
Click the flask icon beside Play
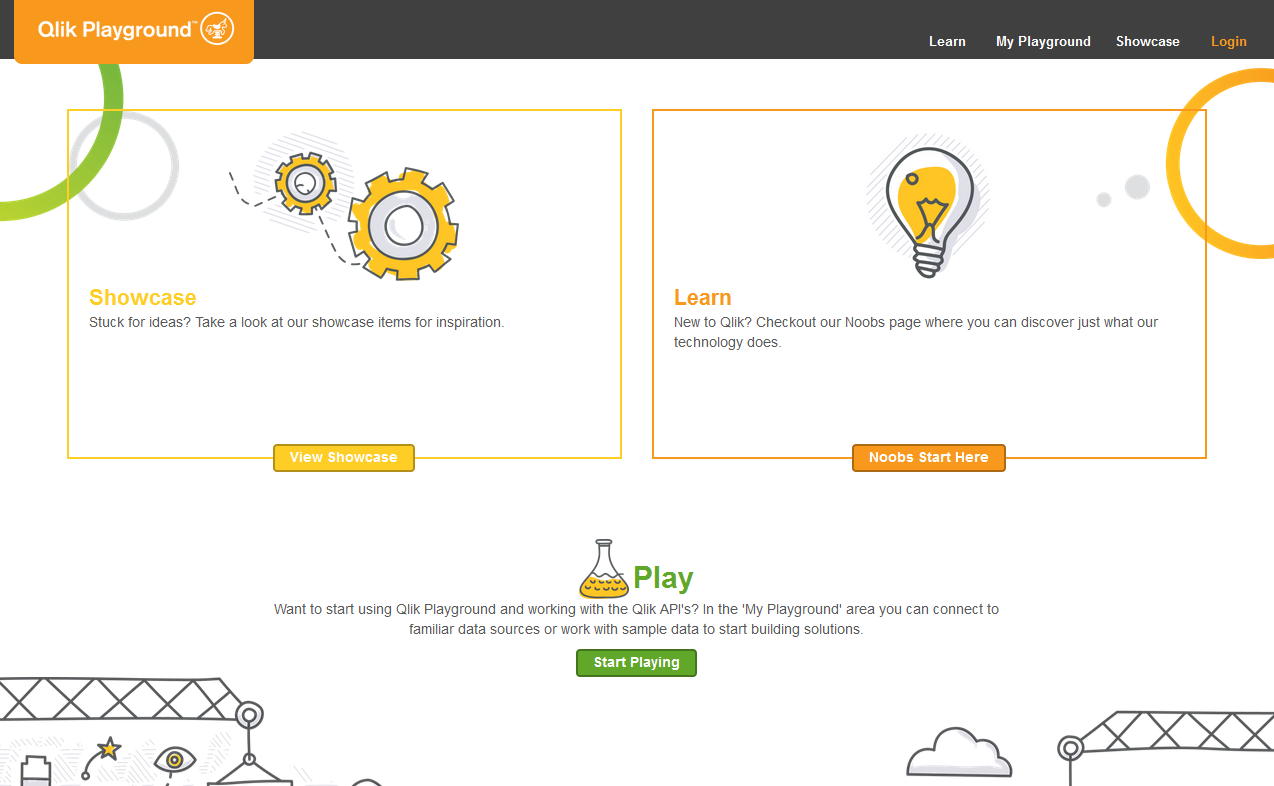(604, 570)
